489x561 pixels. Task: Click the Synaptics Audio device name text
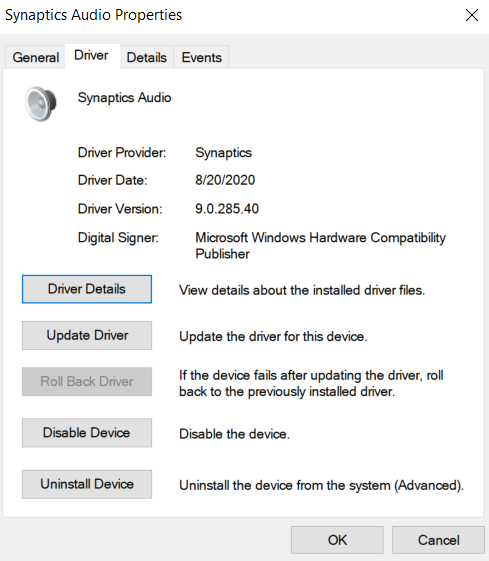124,98
